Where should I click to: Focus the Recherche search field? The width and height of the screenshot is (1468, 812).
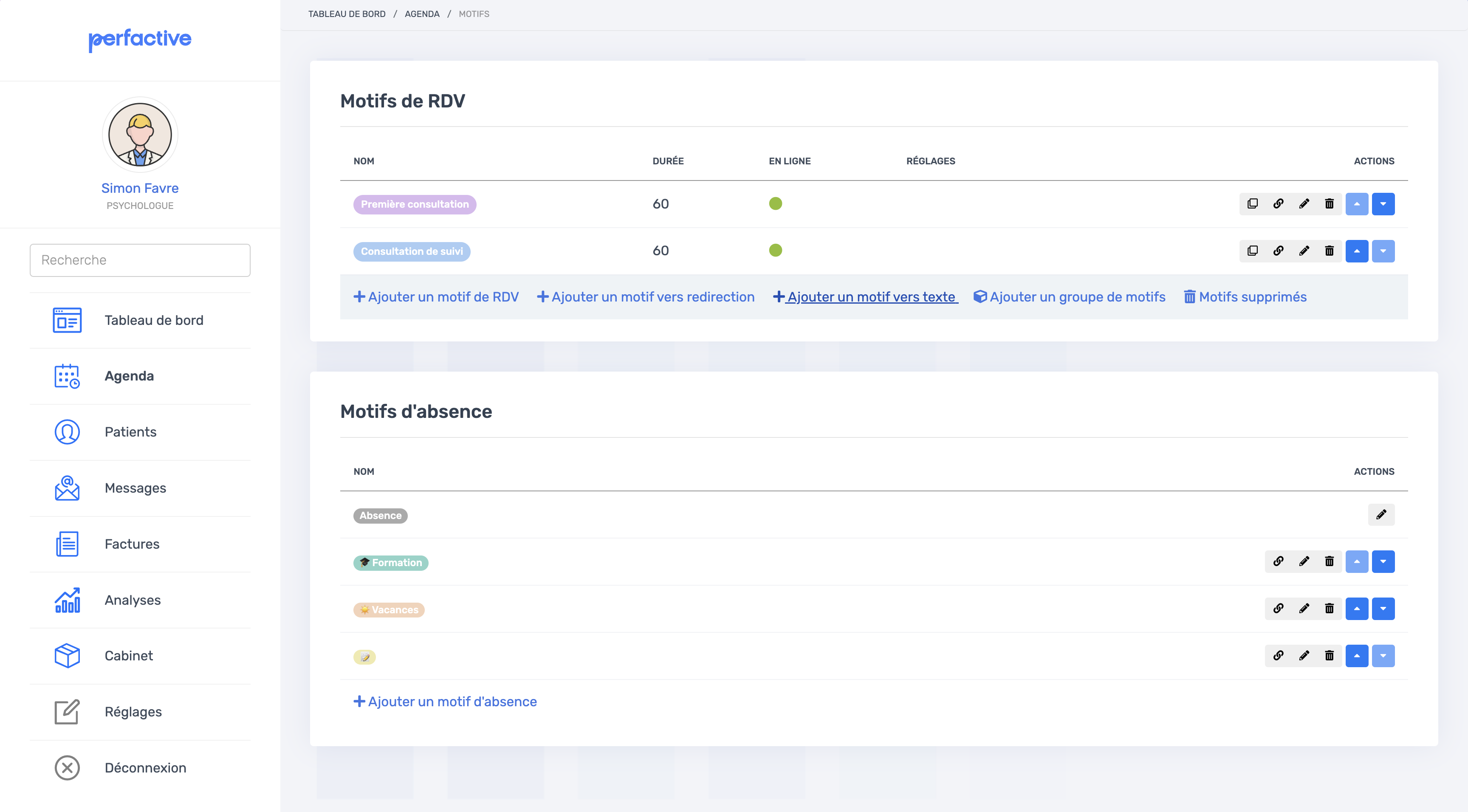pyautogui.click(x=140, y=260)
